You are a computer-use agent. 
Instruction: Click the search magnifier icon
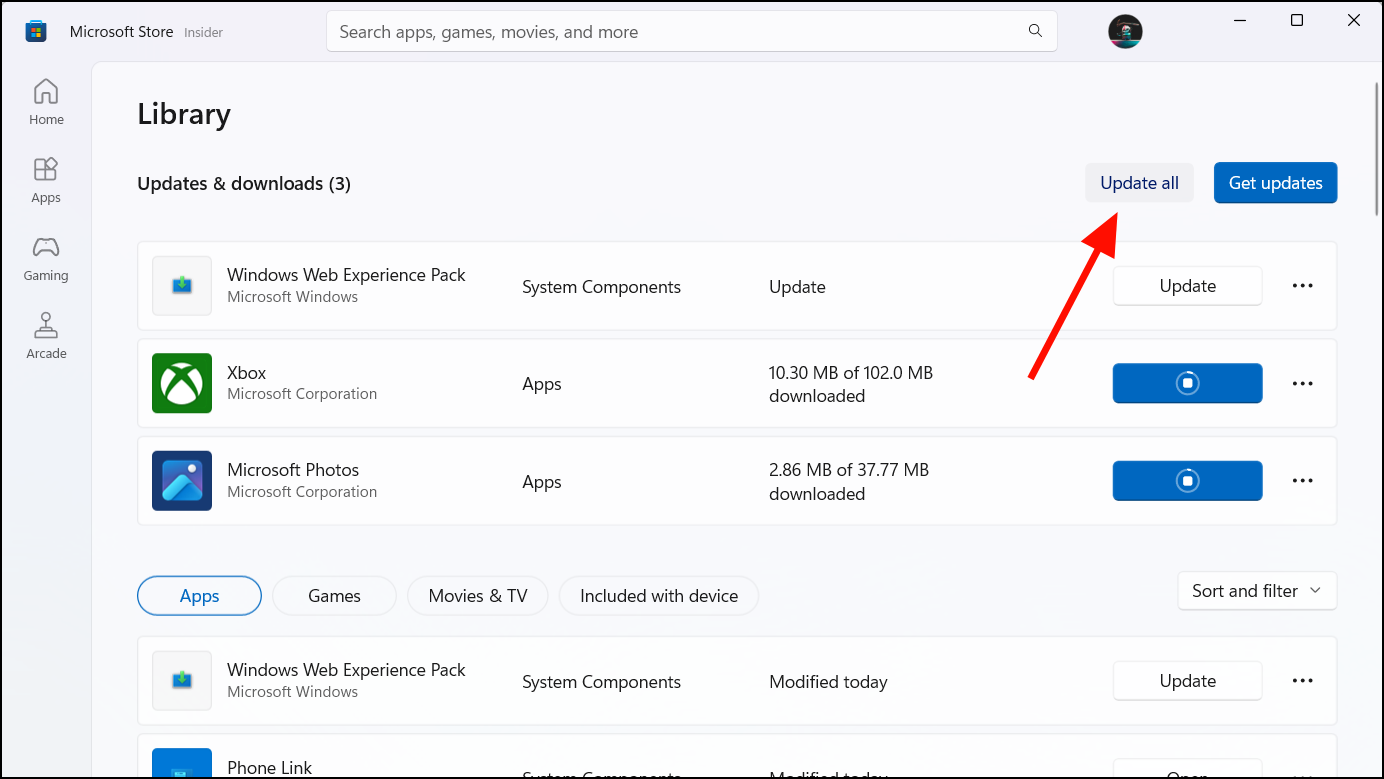coord(1035,31)
